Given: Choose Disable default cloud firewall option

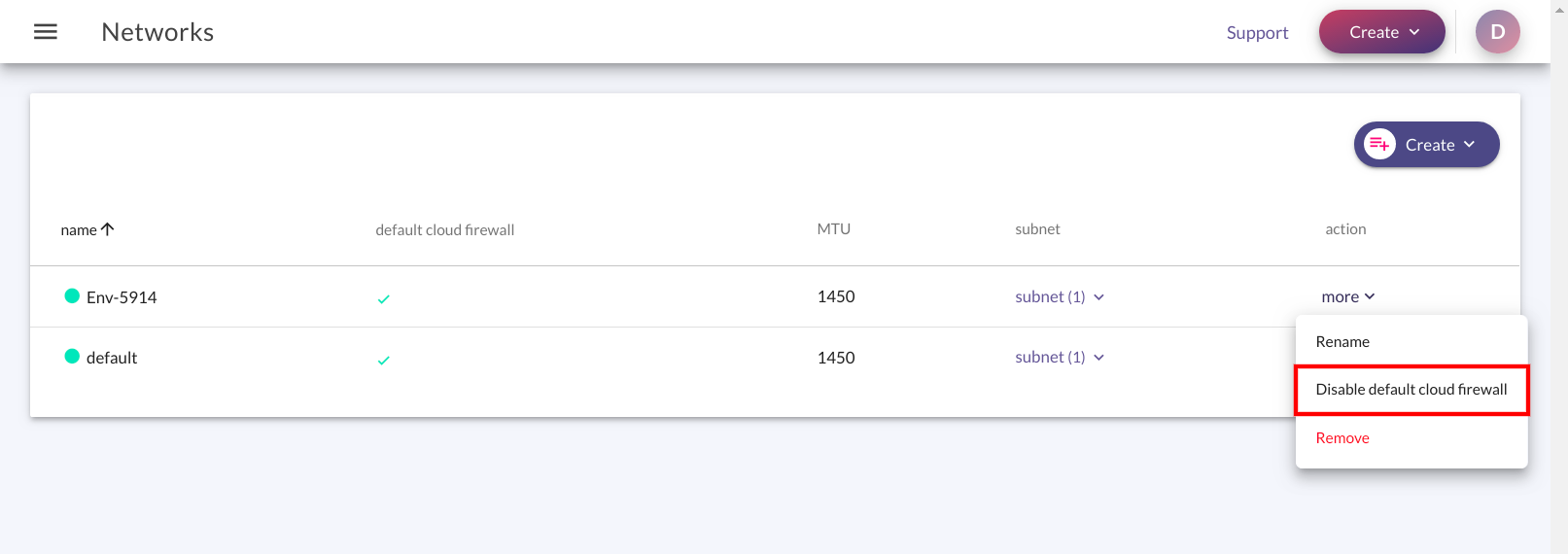Looking at the screenshot, I should click(x=1411, y=390).
